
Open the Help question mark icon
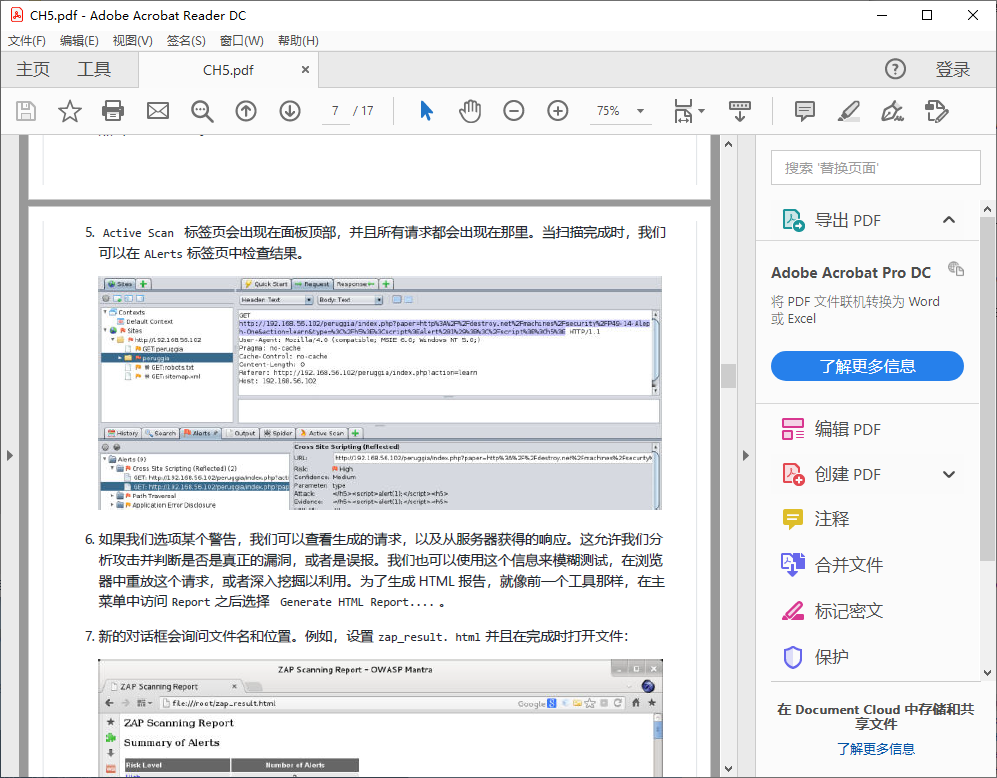coord(895,69)
